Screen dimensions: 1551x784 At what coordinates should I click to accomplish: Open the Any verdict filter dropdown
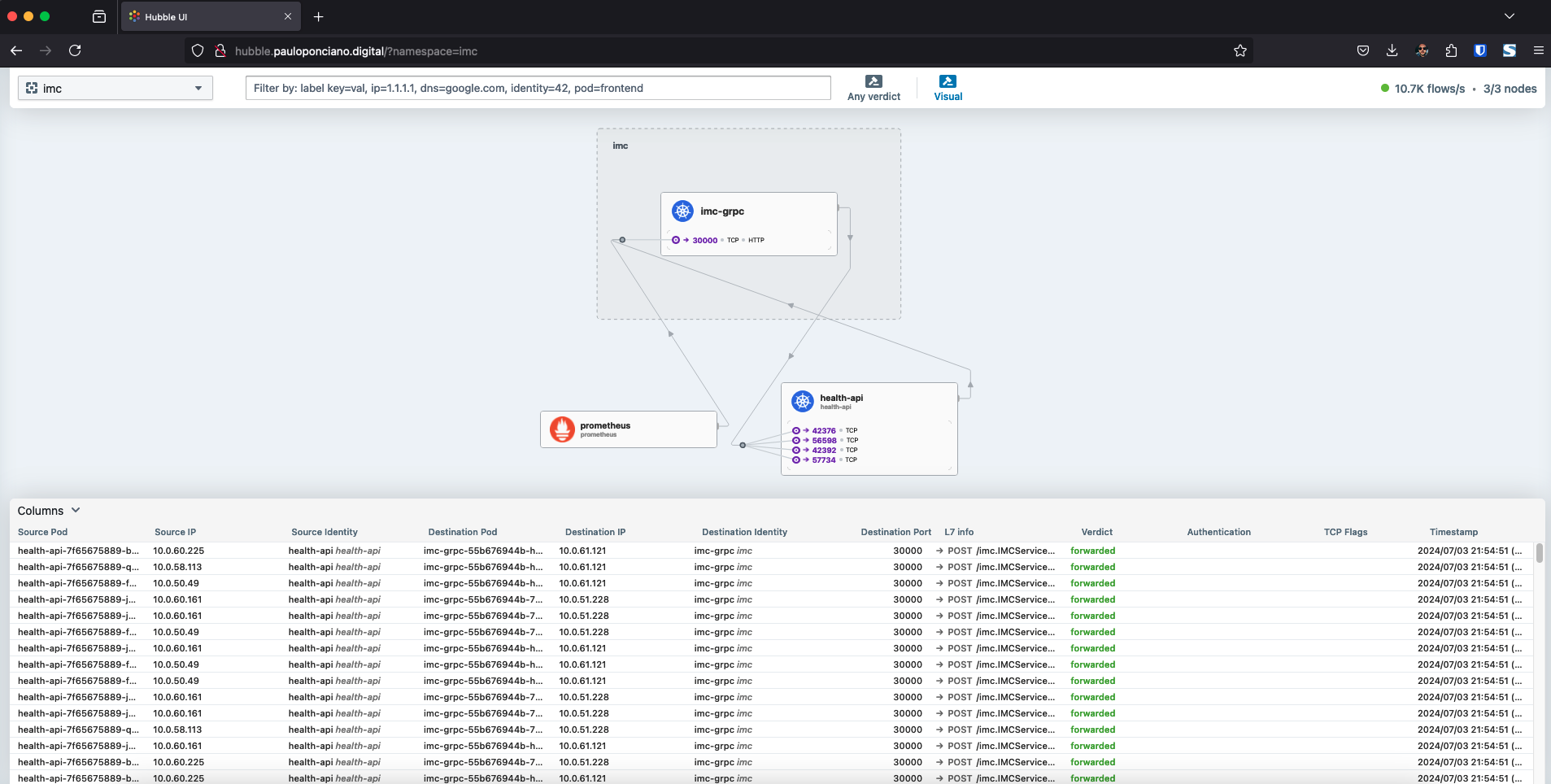click(874, 88)
